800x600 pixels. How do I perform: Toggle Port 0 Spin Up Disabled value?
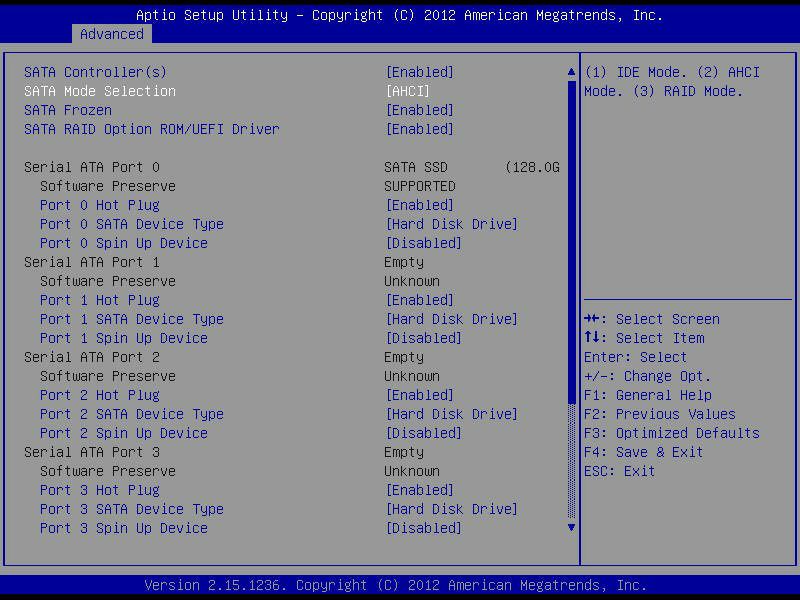pos(424,243)
